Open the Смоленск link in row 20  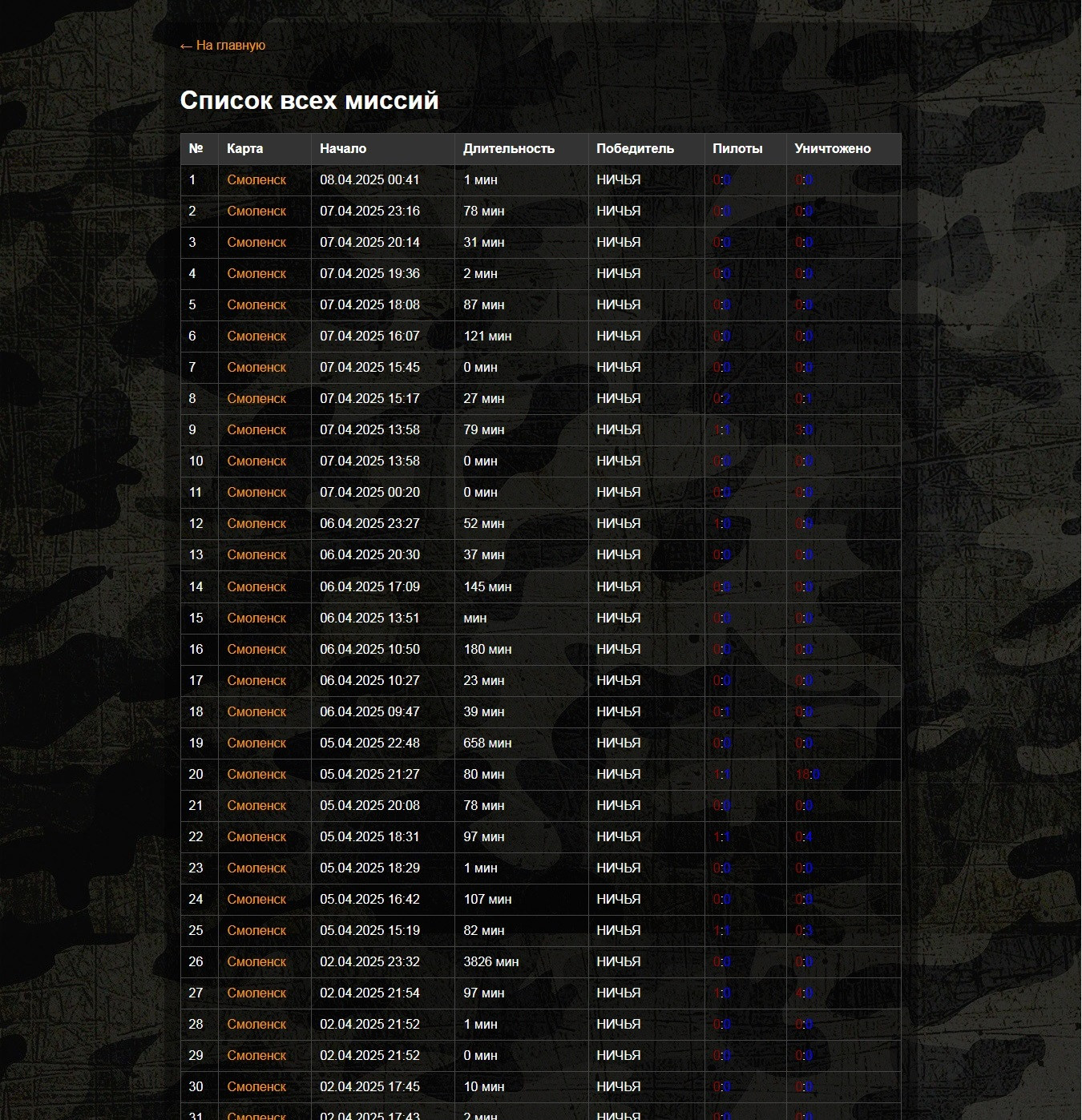[x=256, y=775]
